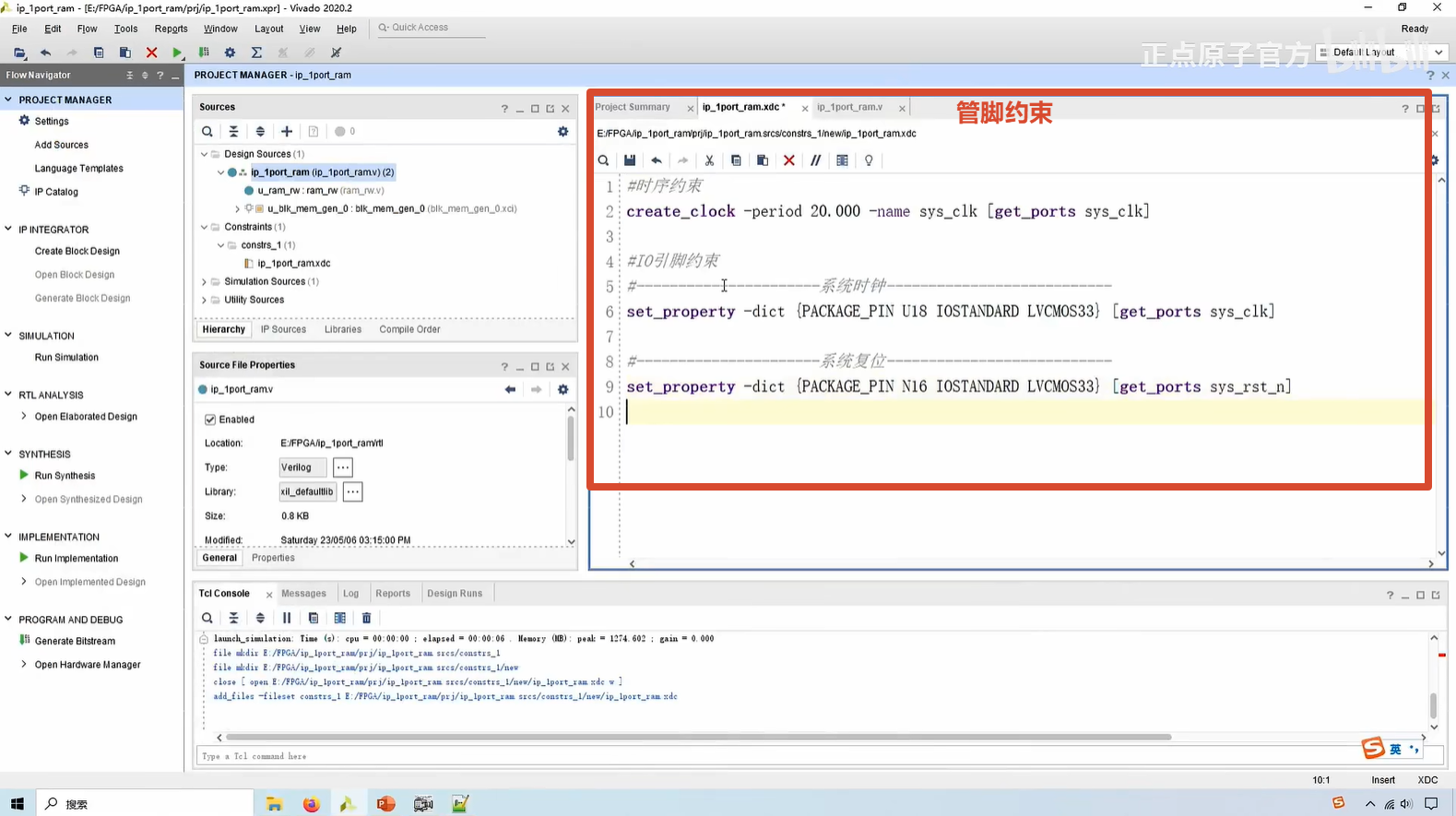Viewport: 1456px width, 816px height.
Task: Open Sources panel settings gear
Action: 563,132
